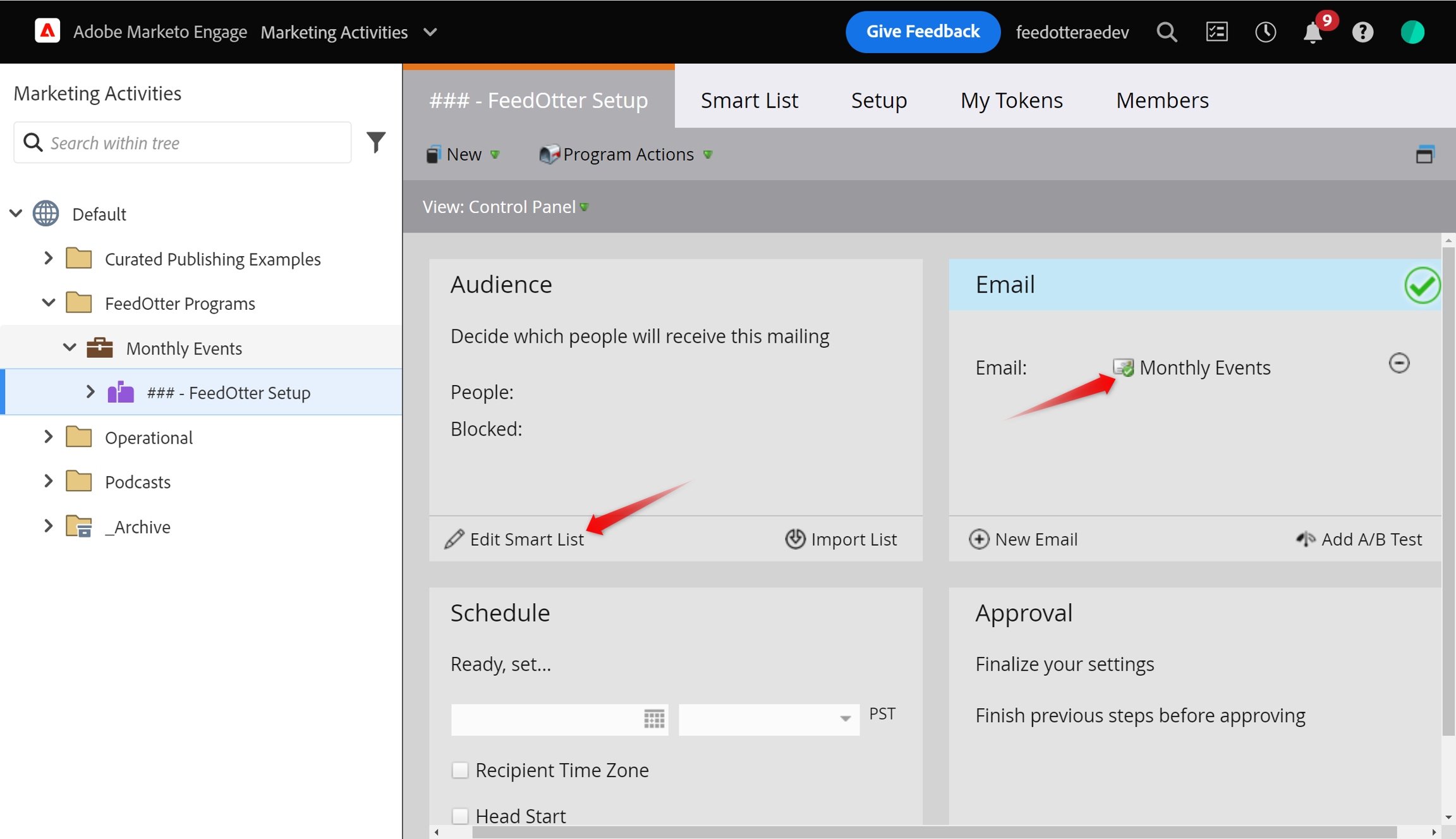Viewport: 1456px width, 839px height.
Task: Click the tree filter funnel icon
Action: pos(376,142)
